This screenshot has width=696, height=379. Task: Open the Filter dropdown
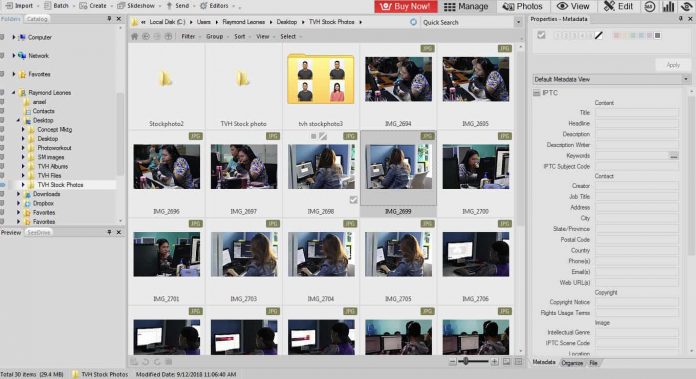pos(190,36)
